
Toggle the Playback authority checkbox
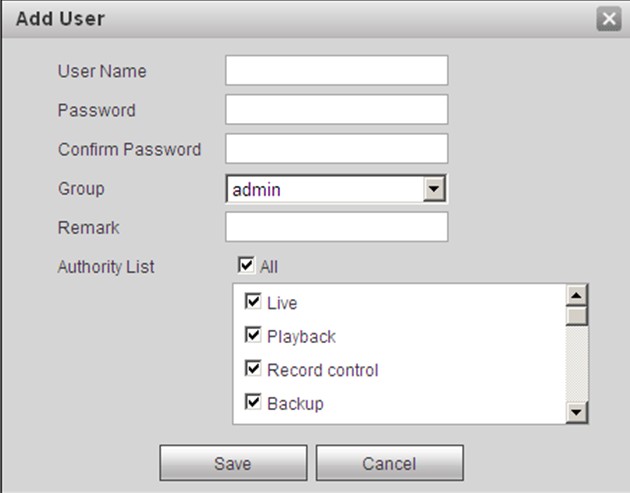253,335
